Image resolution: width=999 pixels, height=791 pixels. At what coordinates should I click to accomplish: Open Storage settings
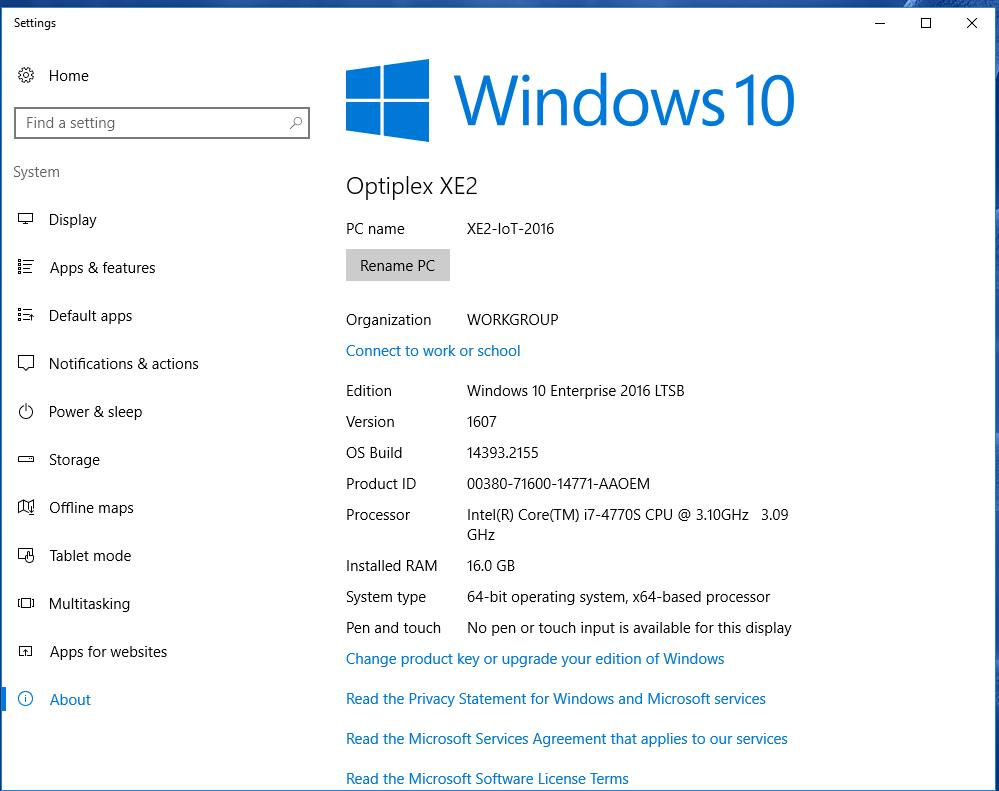pyautogui.click(x=74, y=460)
